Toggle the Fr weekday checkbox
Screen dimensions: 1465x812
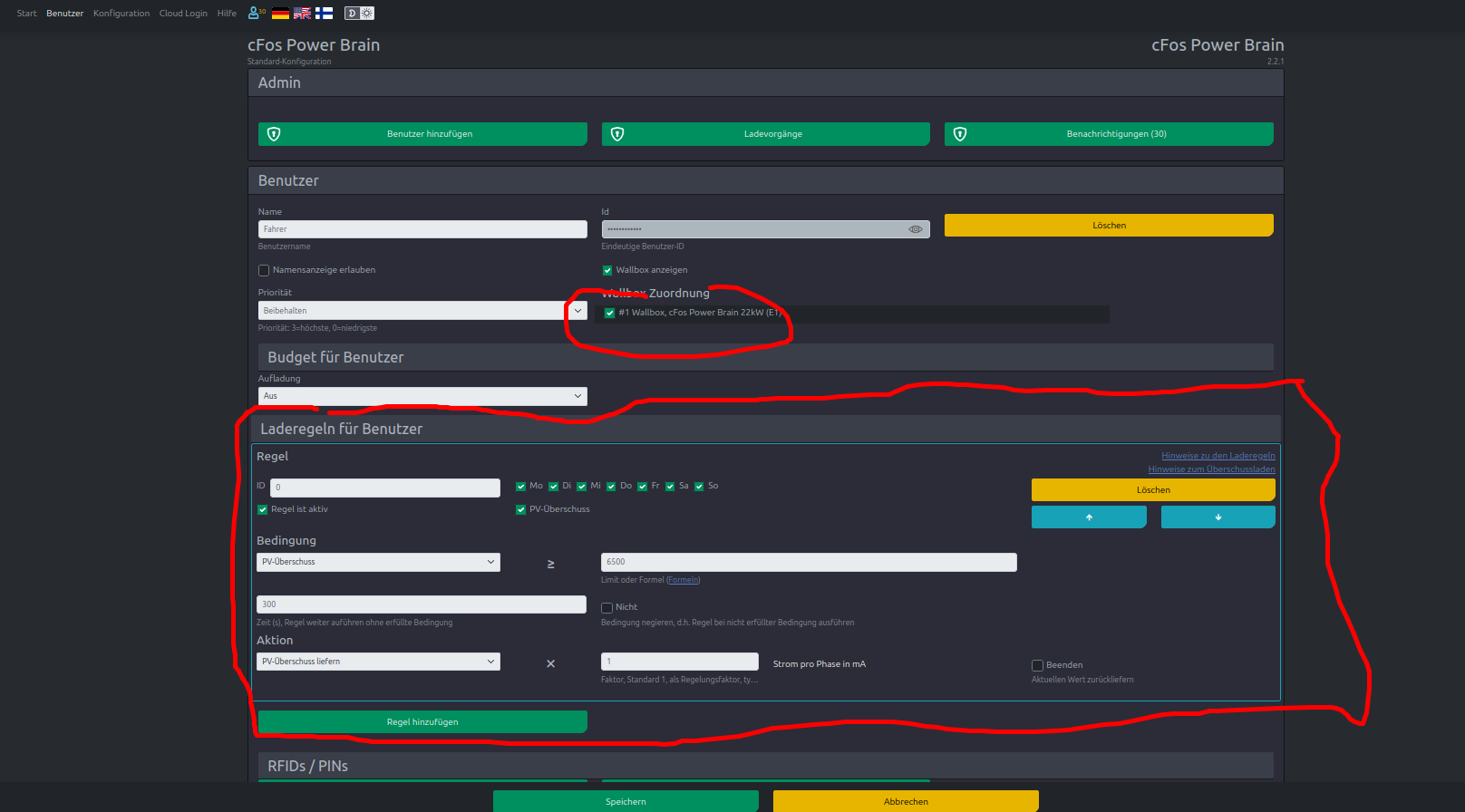pyautogui.click(x=642, y=486)
